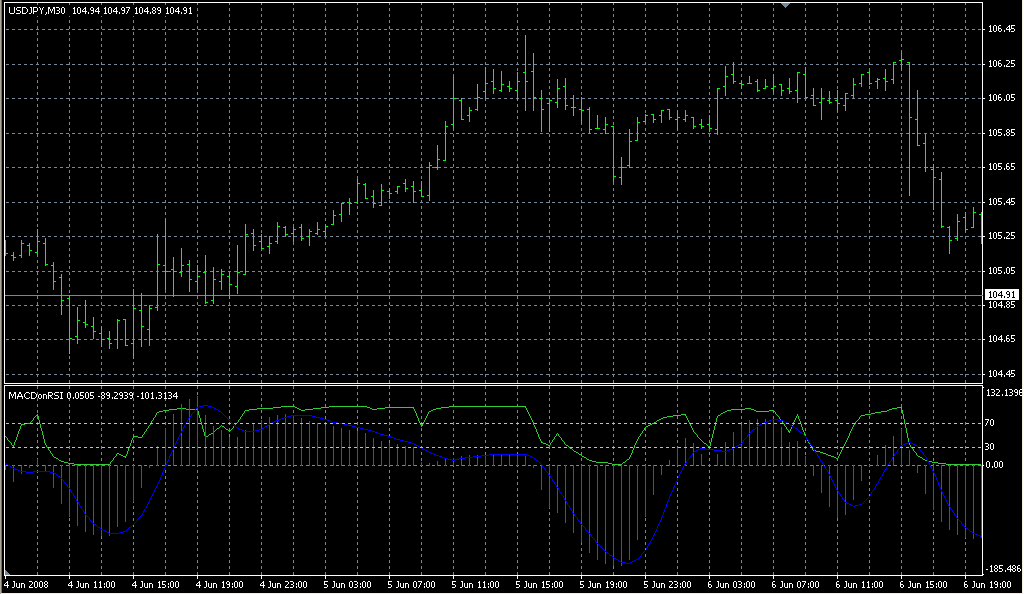The image size is (1024, 594).
Task: Select the 105.05 price level label
Action: pyautogui.click(x=1001, y=270)
